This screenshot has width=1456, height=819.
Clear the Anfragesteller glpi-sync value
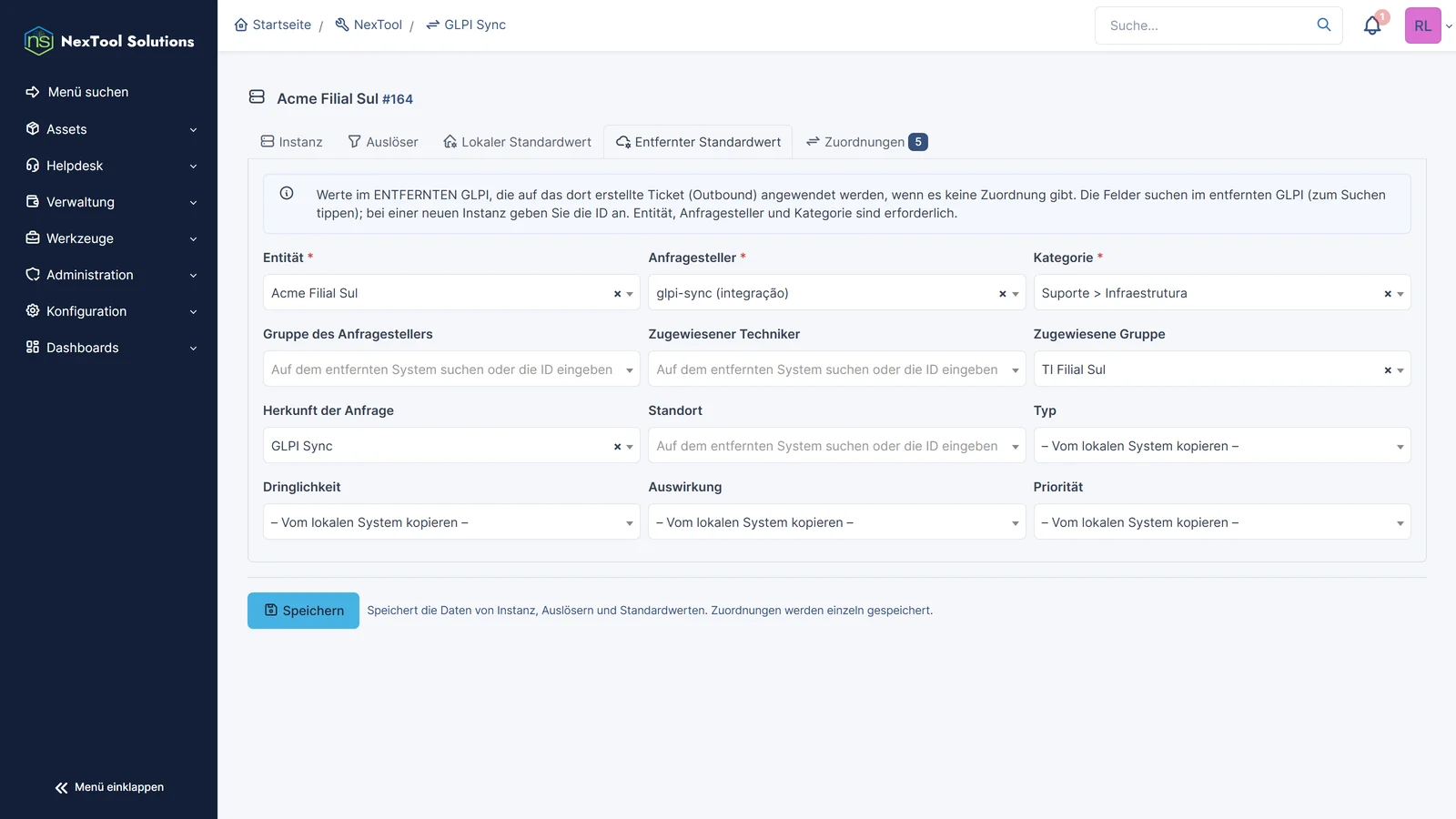(1003, 294)
